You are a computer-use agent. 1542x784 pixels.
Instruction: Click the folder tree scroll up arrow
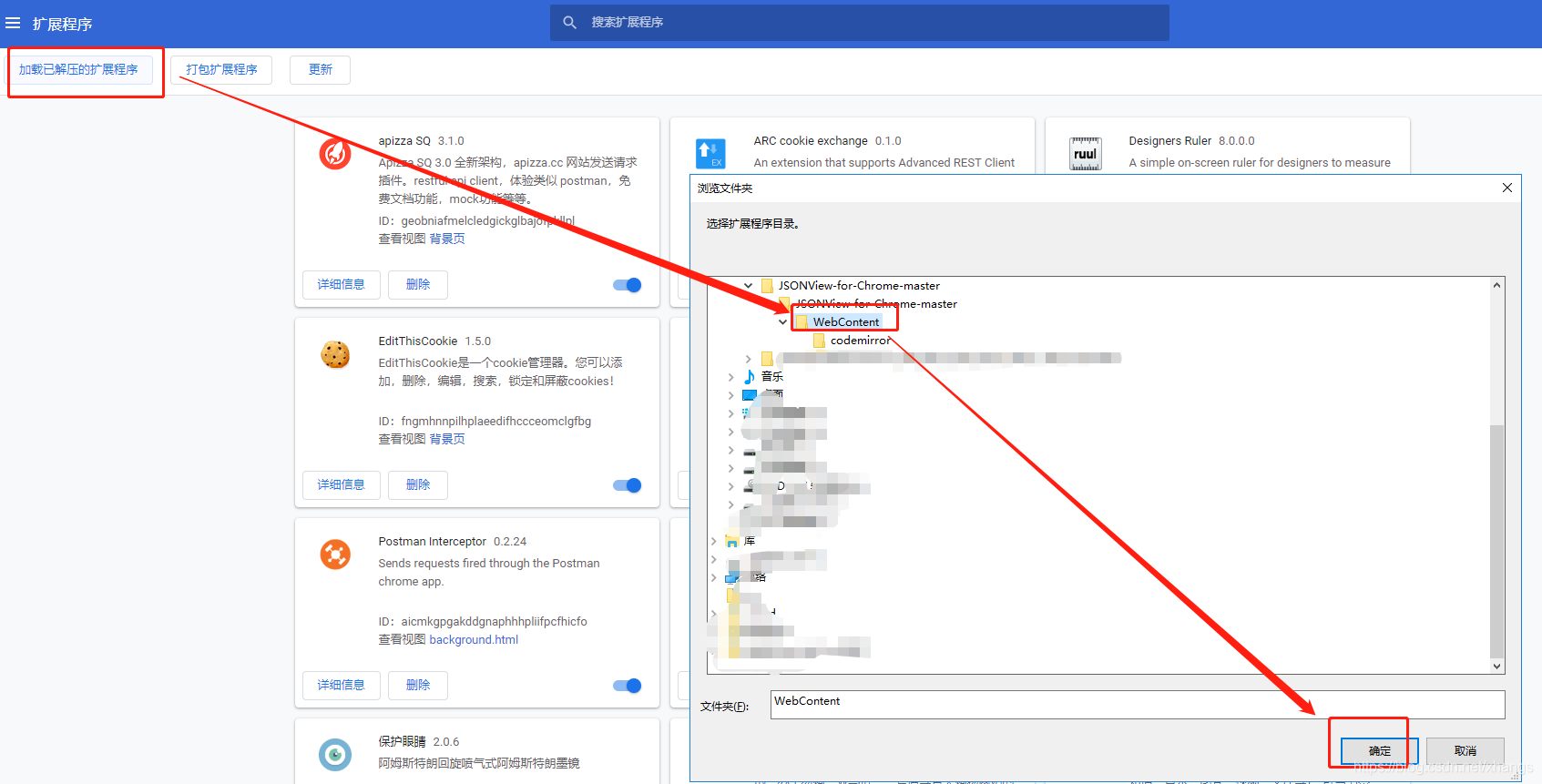click(x=1496, y=285)
